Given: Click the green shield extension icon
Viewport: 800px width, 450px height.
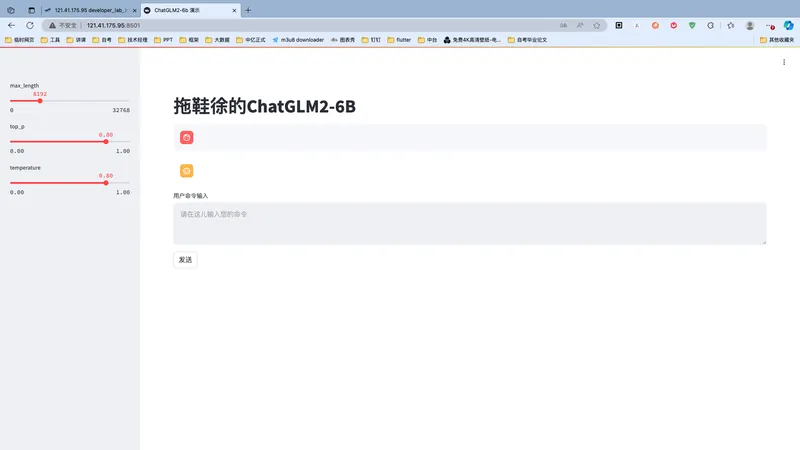Looking at the screenshot, I should point(692,25).
